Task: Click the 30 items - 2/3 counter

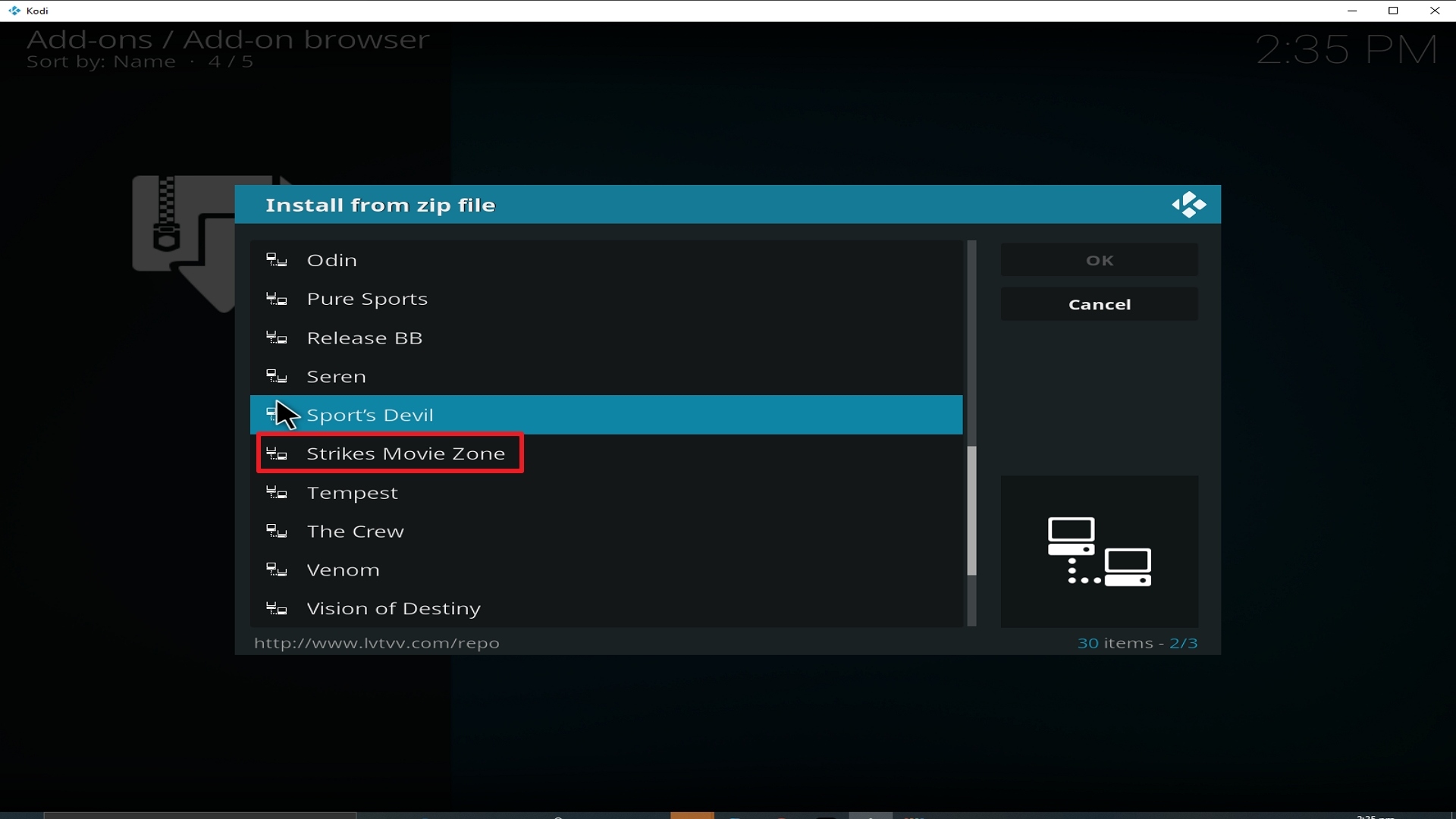Action: point(1137,643)
